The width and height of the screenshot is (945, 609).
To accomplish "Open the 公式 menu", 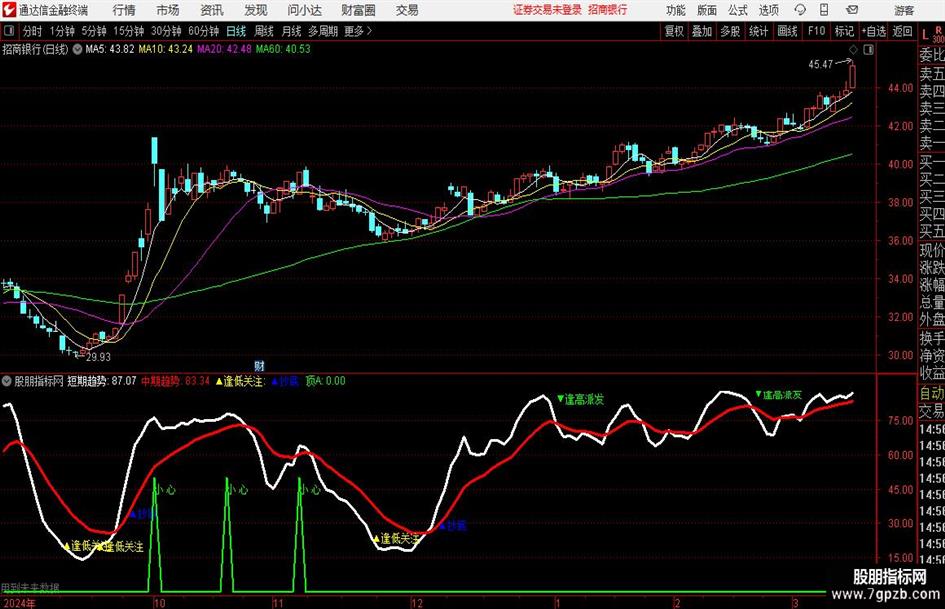I will click(x=738, y=10).
